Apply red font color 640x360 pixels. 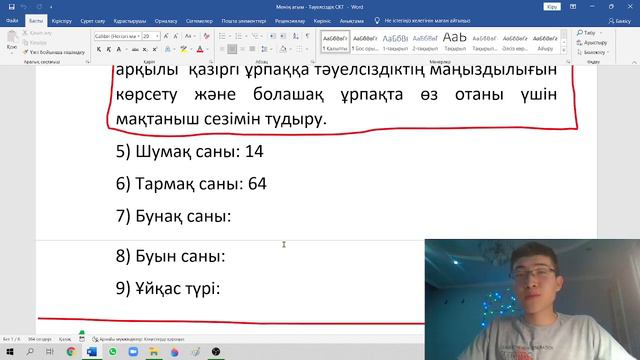pos(200,49)
